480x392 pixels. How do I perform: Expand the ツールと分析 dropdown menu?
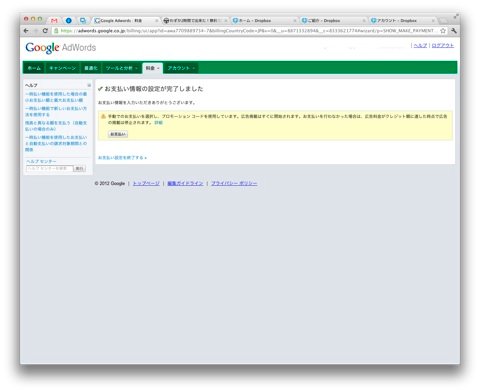pos(121,68)
